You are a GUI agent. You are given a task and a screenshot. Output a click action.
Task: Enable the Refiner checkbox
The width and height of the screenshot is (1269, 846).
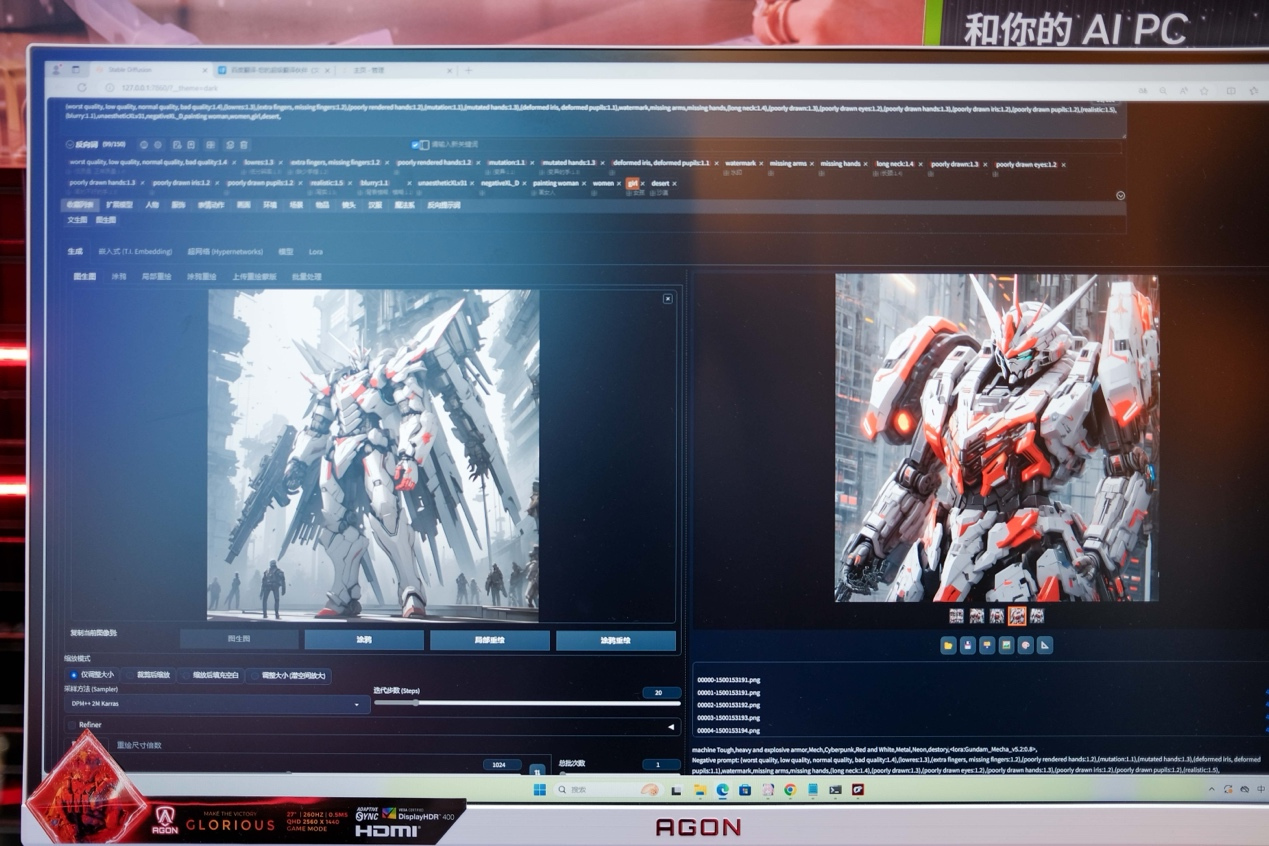point(70,724)
